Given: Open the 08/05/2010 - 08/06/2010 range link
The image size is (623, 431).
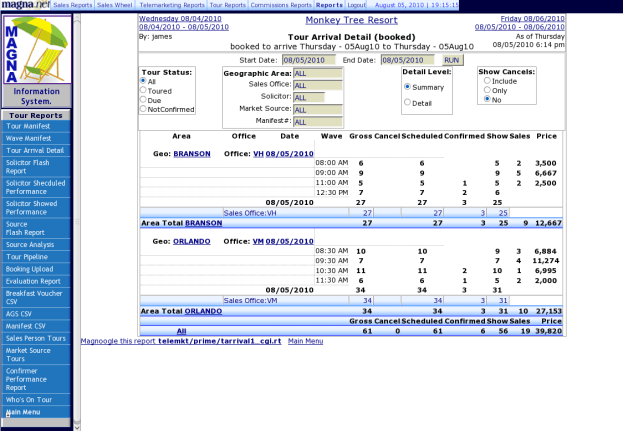Looking at the screenshot, I should click(x=520, y=27).
